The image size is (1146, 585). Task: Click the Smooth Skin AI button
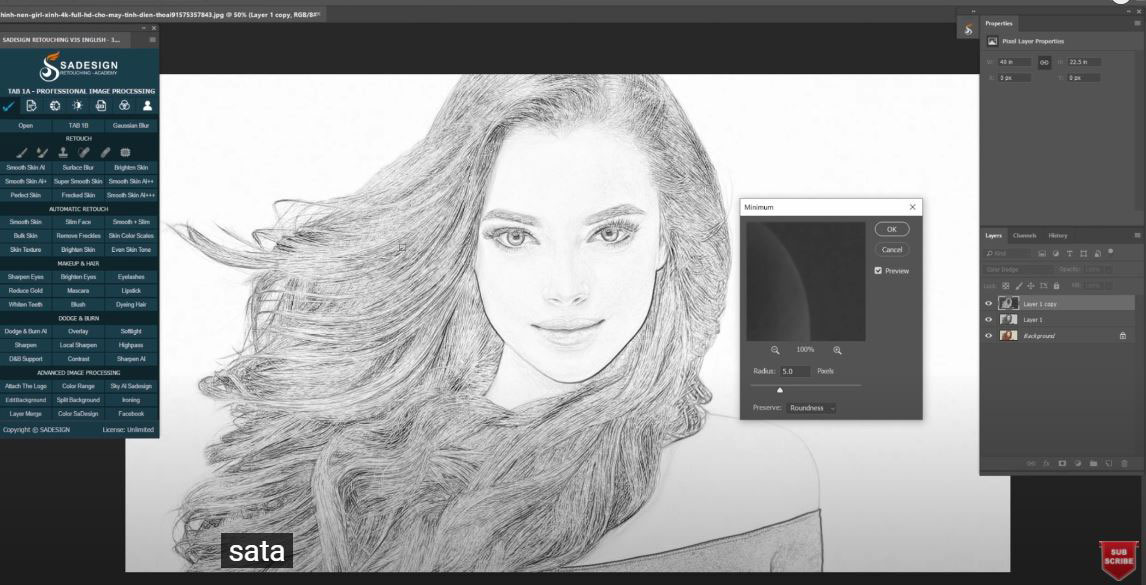tap(26, 167)
